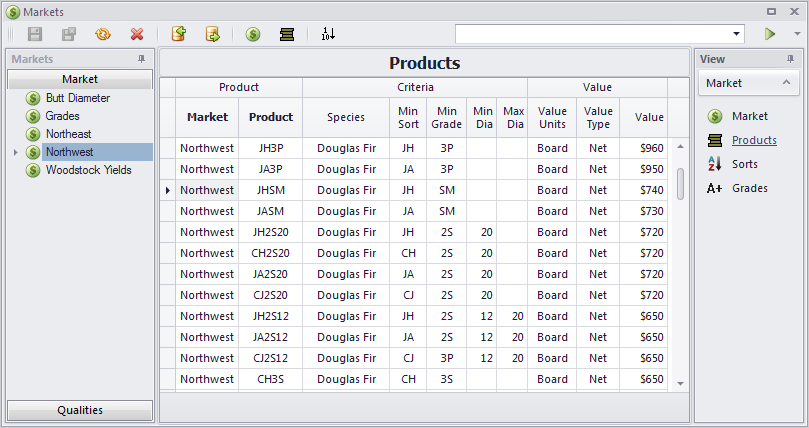
Task: Select the CH2S20 product cell
Action: (271, 253)
